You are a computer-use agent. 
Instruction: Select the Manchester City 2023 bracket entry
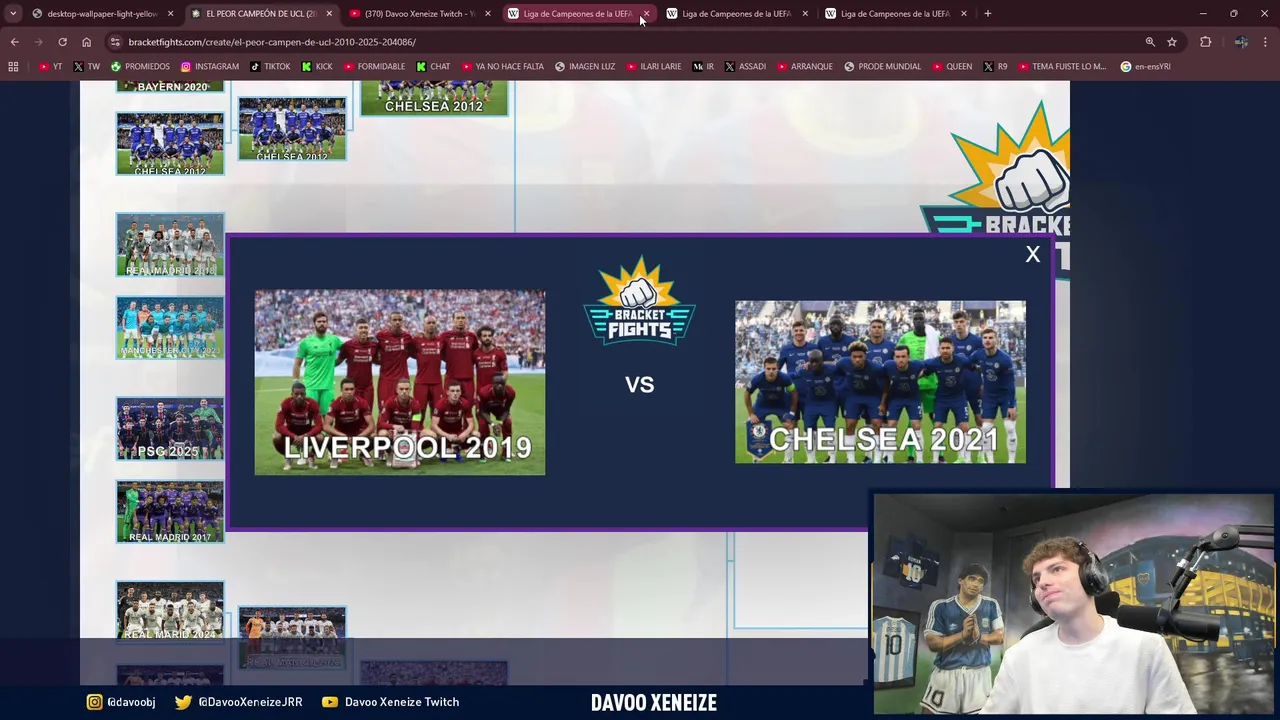pyautogui.click(x=170, y=328)
